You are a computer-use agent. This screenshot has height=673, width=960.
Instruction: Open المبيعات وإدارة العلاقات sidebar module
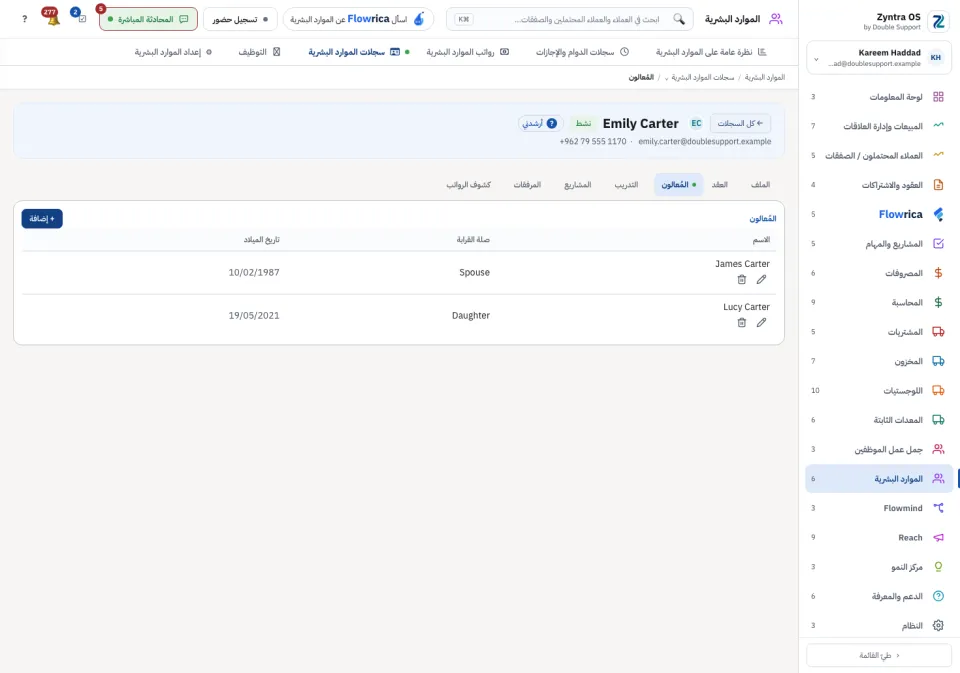[879, 126]
